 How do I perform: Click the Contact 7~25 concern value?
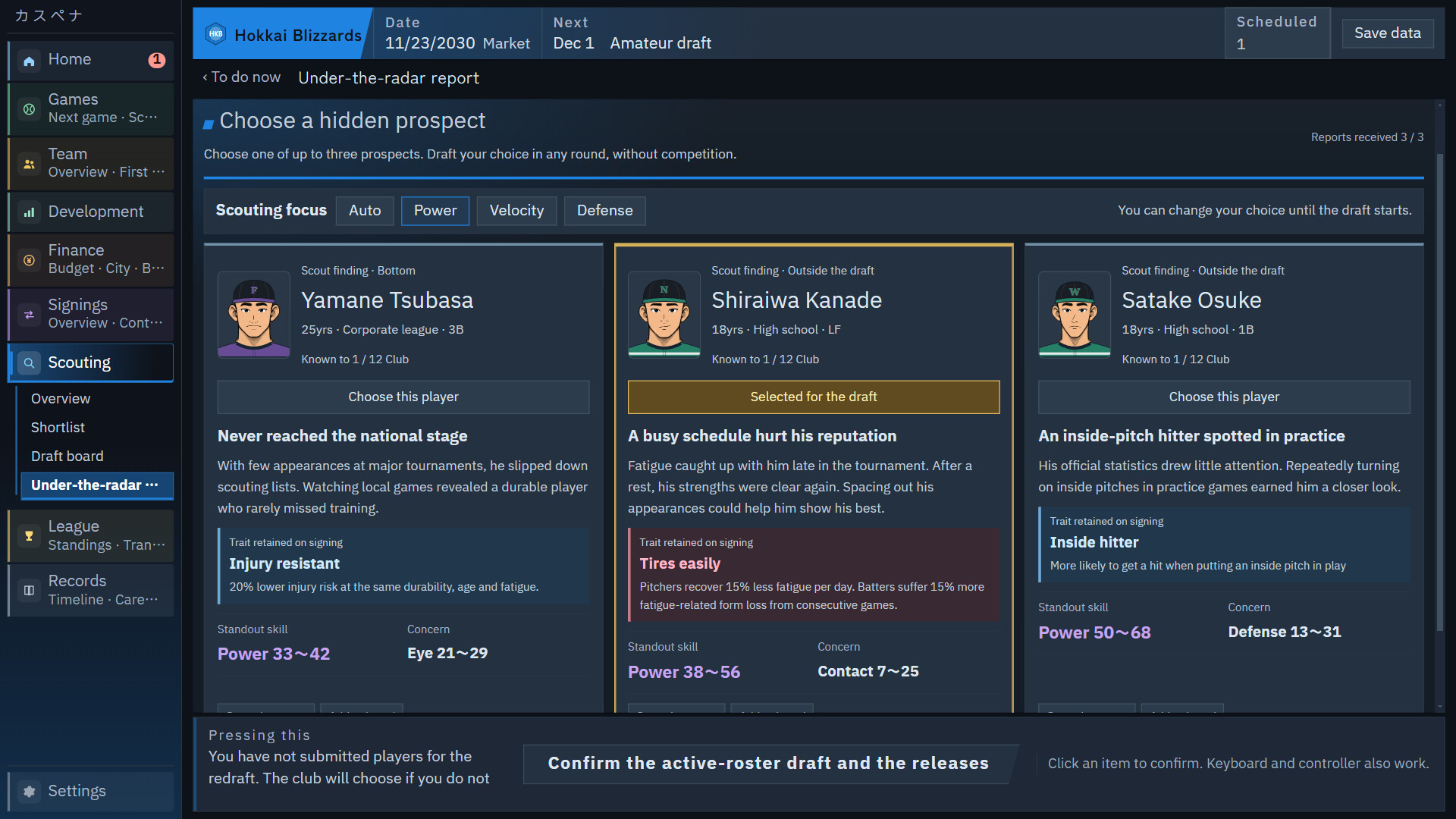868,672
